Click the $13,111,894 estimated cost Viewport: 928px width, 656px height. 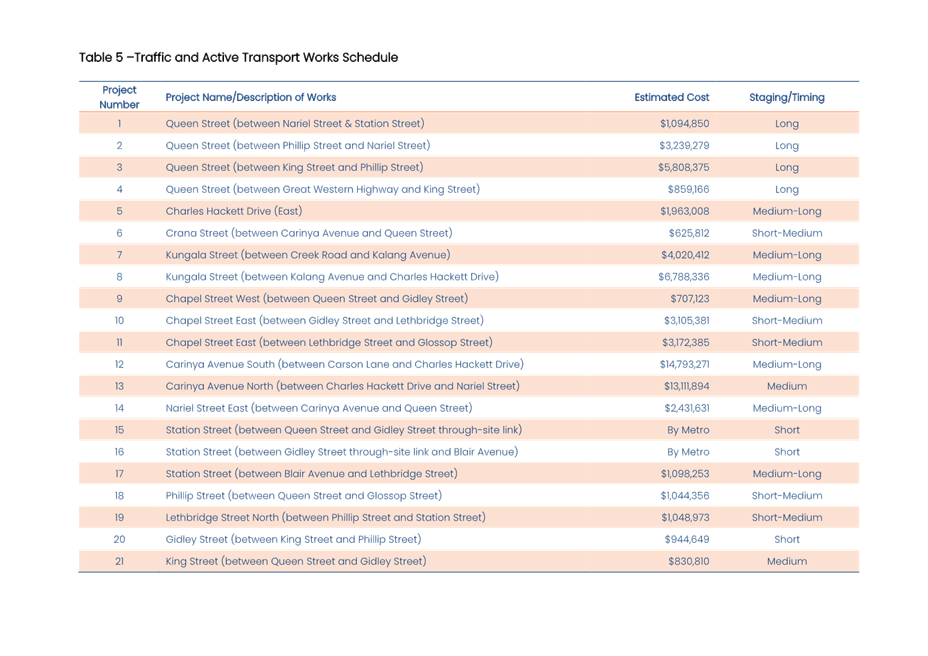(x=682, y=386)
